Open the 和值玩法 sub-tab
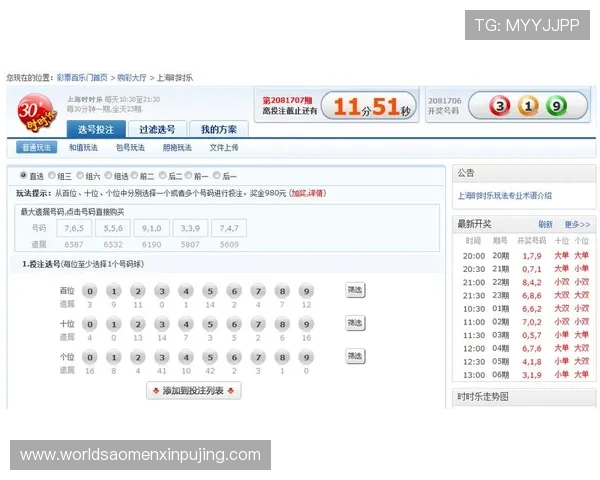Viewport: 600px width, 480px height. (83, 147)
